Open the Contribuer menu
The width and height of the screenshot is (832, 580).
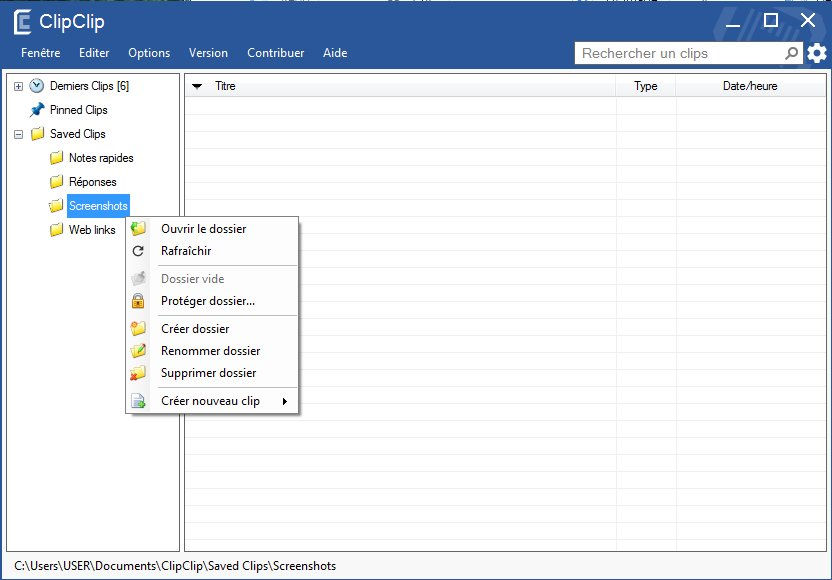click(x=275, y=53)
